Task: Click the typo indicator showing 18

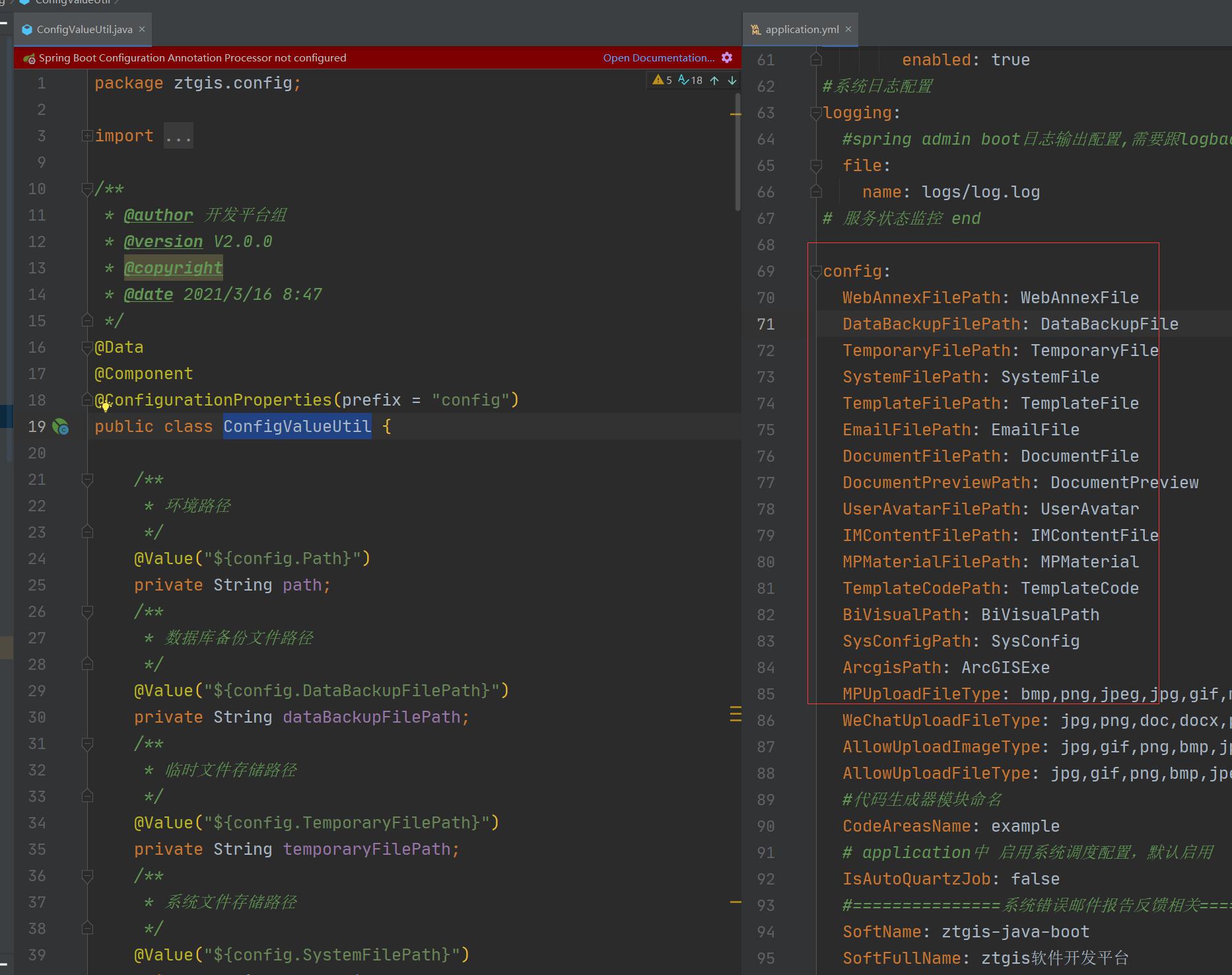Action: pos(691,80)
